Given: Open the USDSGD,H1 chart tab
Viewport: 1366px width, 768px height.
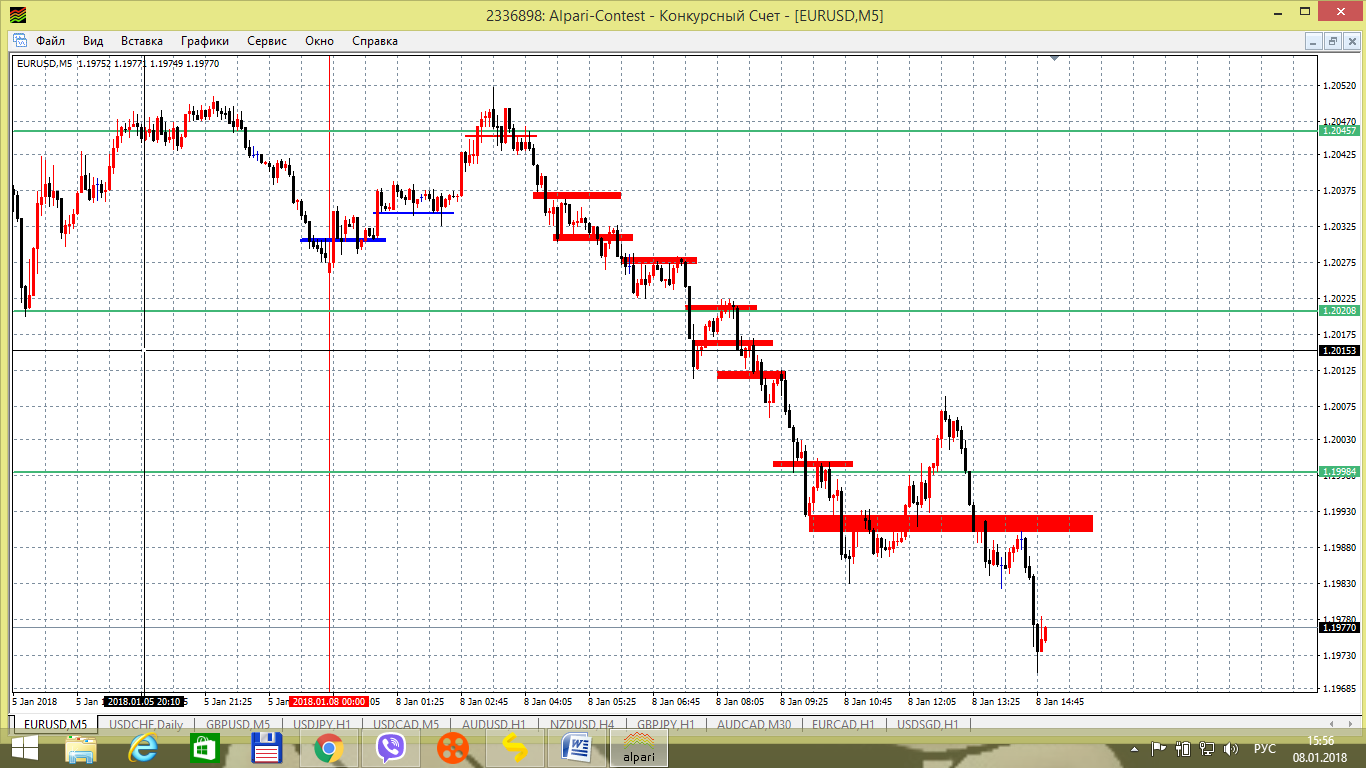Looking at the screenshot, I should (928, 725).
